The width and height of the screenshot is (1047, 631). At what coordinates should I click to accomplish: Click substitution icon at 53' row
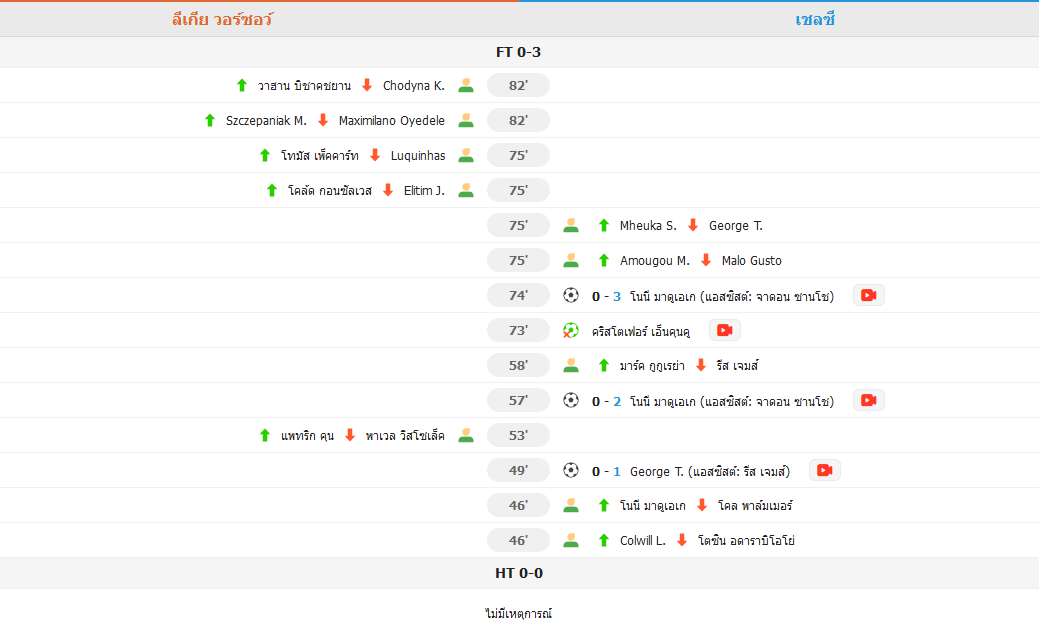(x=466, y=435)
